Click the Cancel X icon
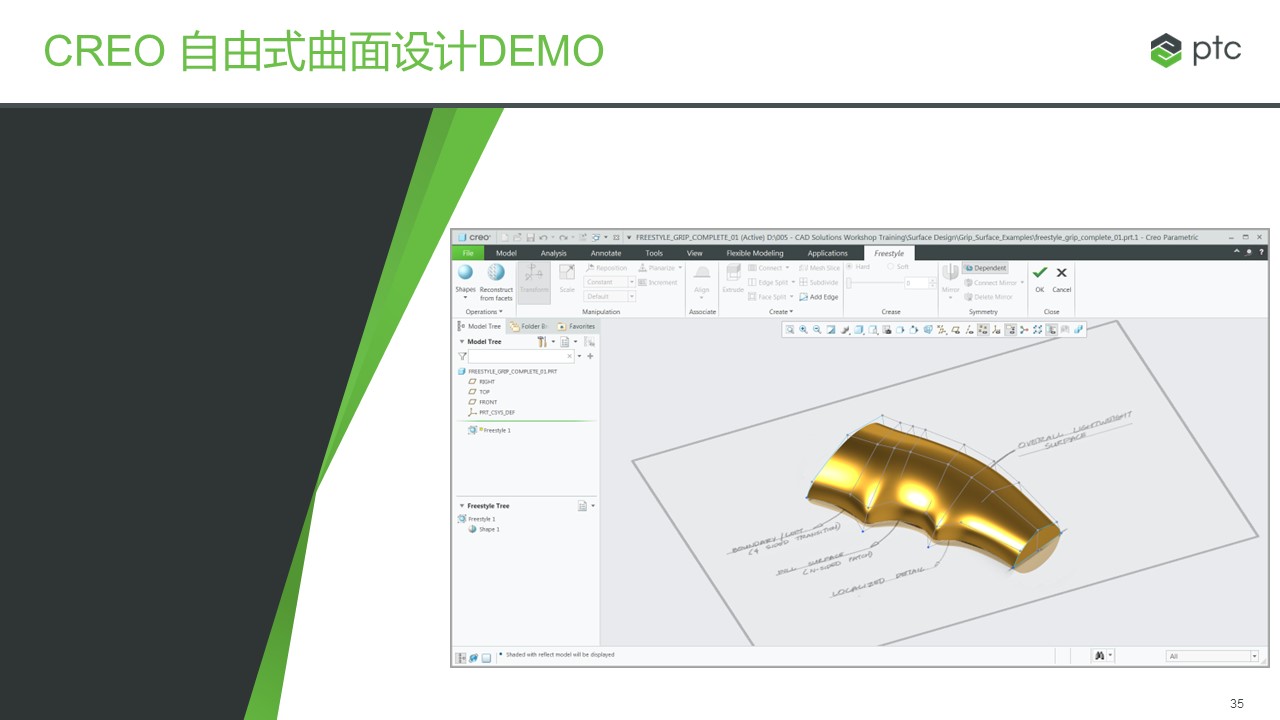 coord(1061,272)
